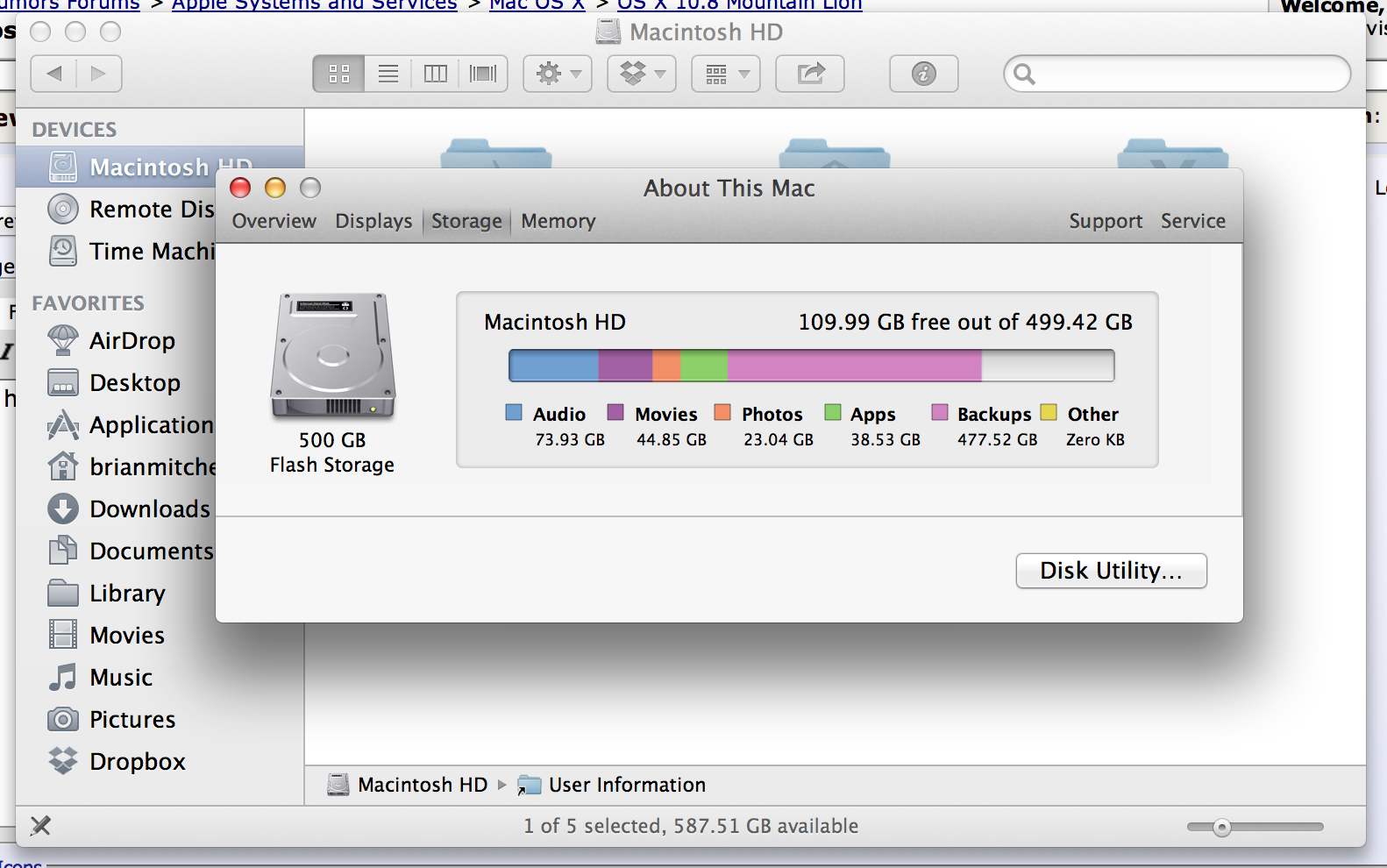The image size is (1387, 868).
Task: Click OS X 10.8 Mountain Lion breadcrumb link
Action: 740,4
